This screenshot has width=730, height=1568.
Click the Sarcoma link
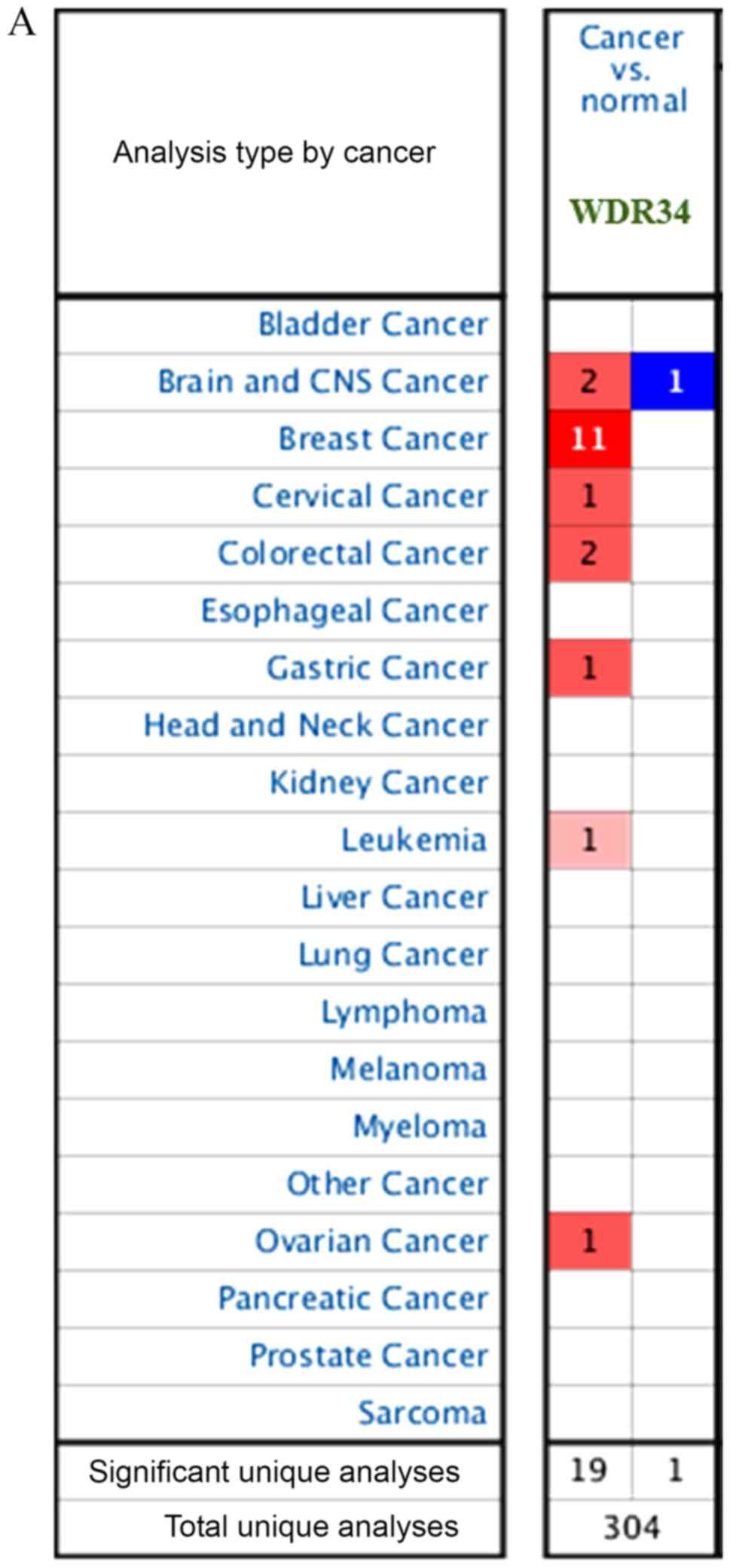422,1412
